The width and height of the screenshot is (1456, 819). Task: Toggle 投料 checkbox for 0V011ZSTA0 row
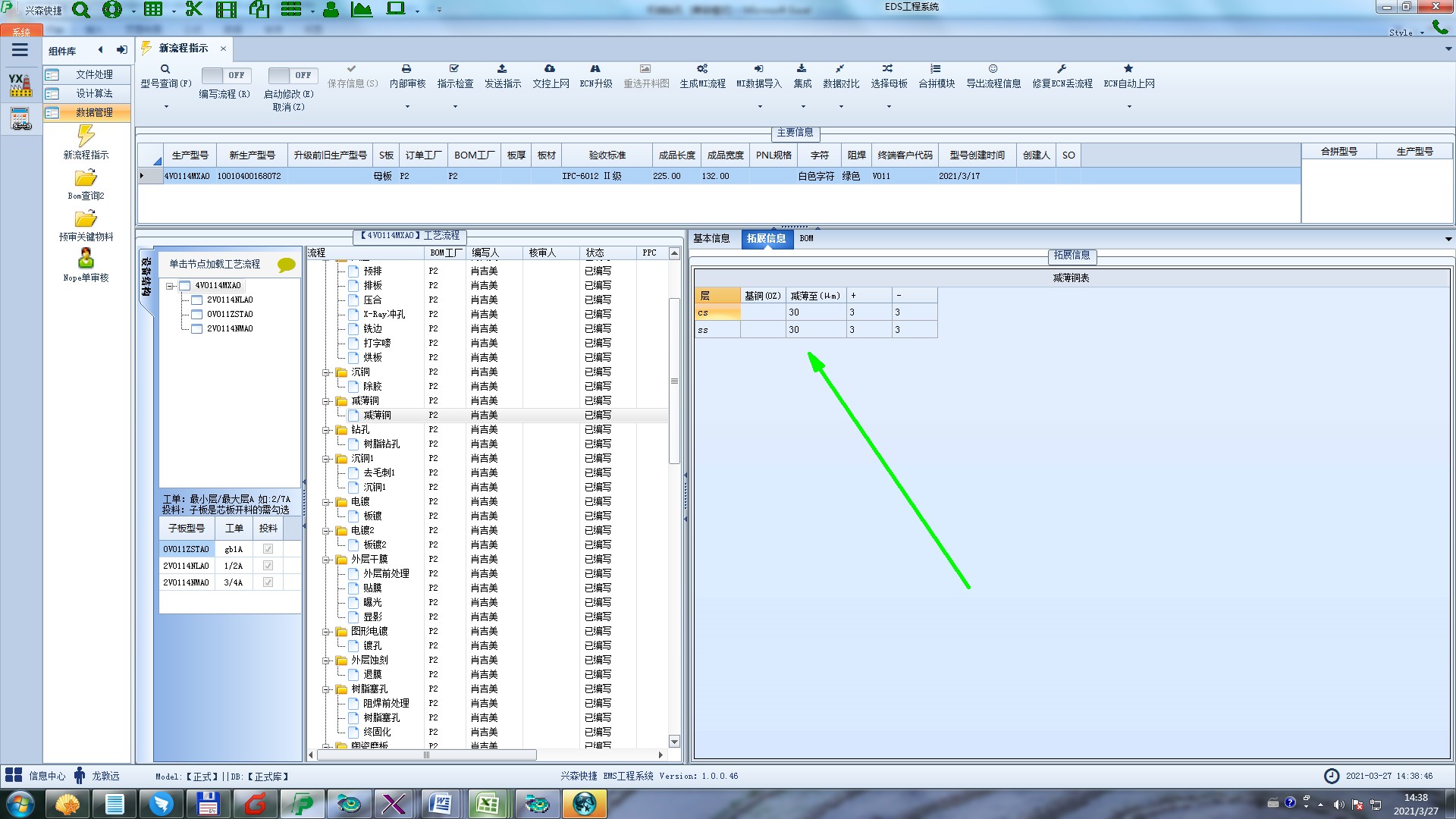[268, 549]
